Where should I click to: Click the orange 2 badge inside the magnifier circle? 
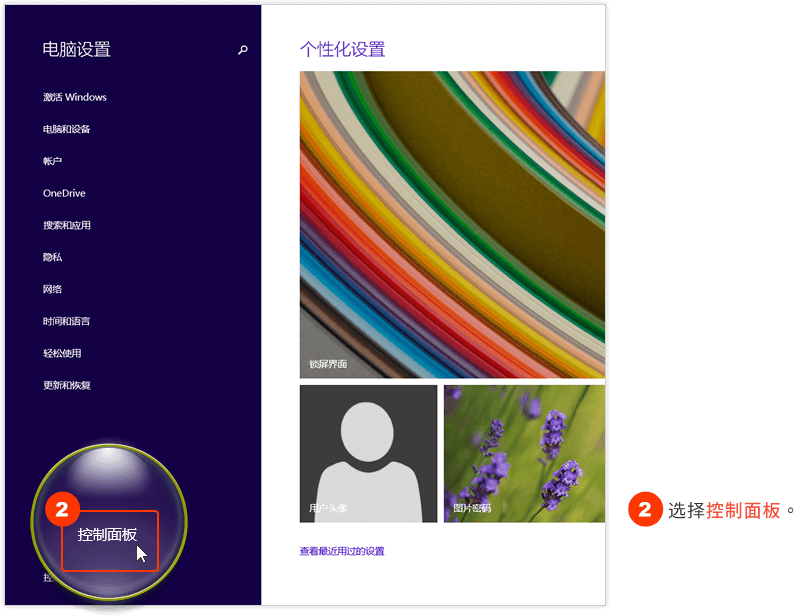pyautogui.click(x=62, y=509)
